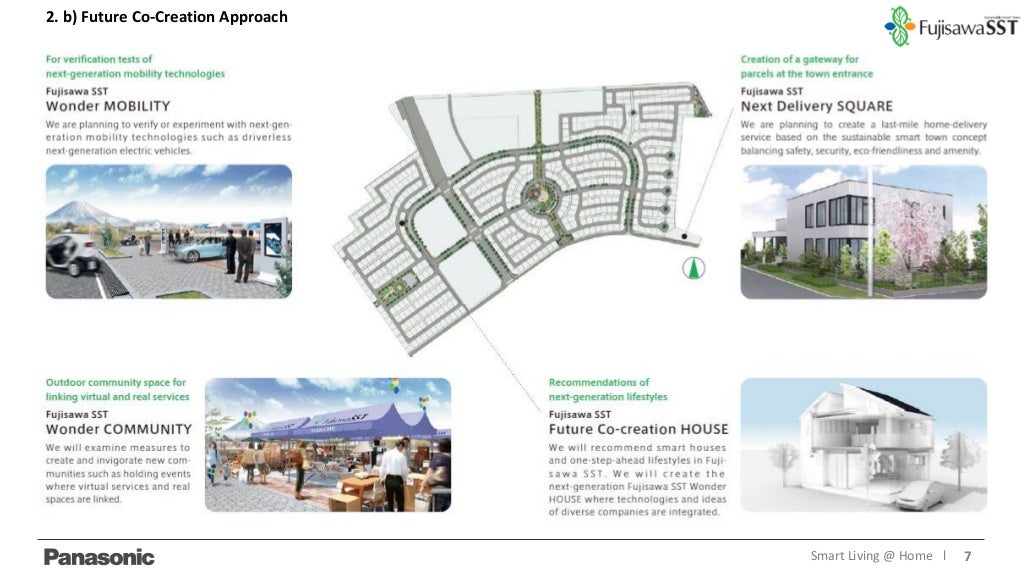Click paragraph starting 'We are planning to create'

tap(863, 137)
